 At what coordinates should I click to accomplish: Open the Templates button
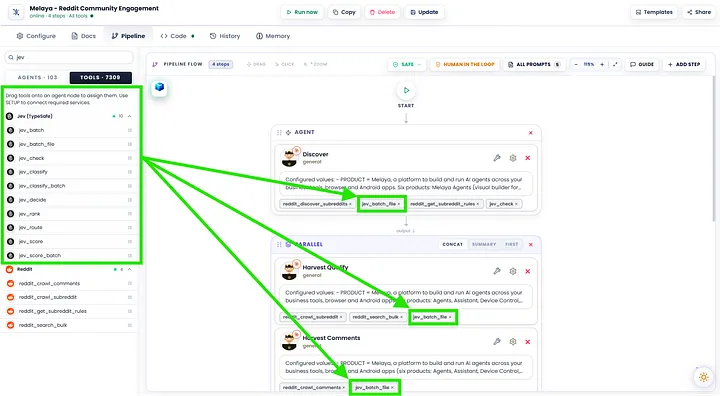pos(654,12)
